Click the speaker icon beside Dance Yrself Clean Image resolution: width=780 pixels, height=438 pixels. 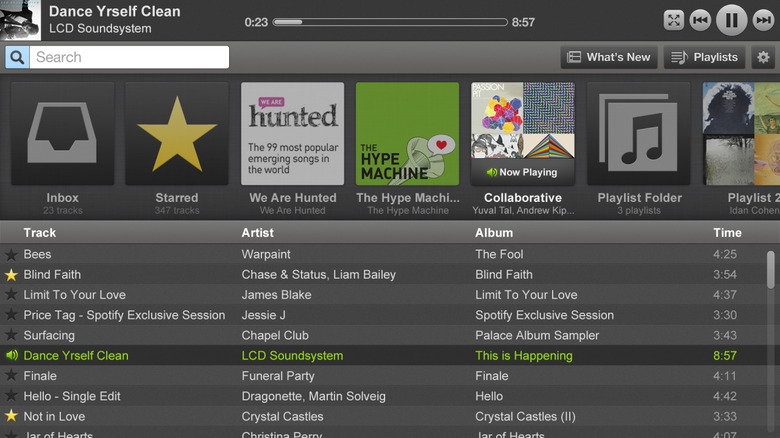pos(11,355)
